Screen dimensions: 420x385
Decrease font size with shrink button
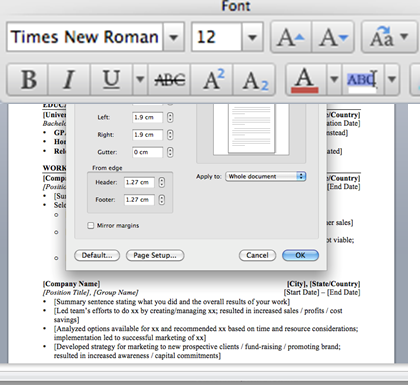tap(333, 37)
